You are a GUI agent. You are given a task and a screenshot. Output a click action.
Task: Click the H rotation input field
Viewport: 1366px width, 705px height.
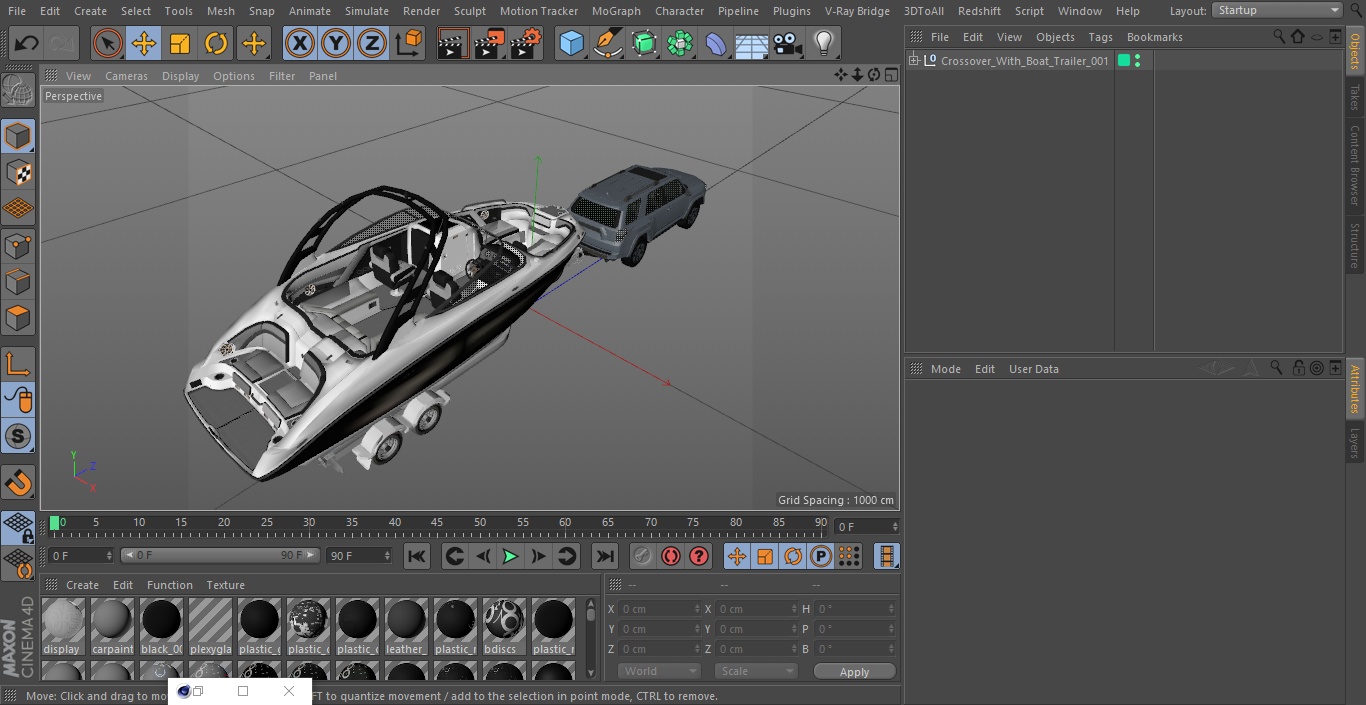coord(856,609)
